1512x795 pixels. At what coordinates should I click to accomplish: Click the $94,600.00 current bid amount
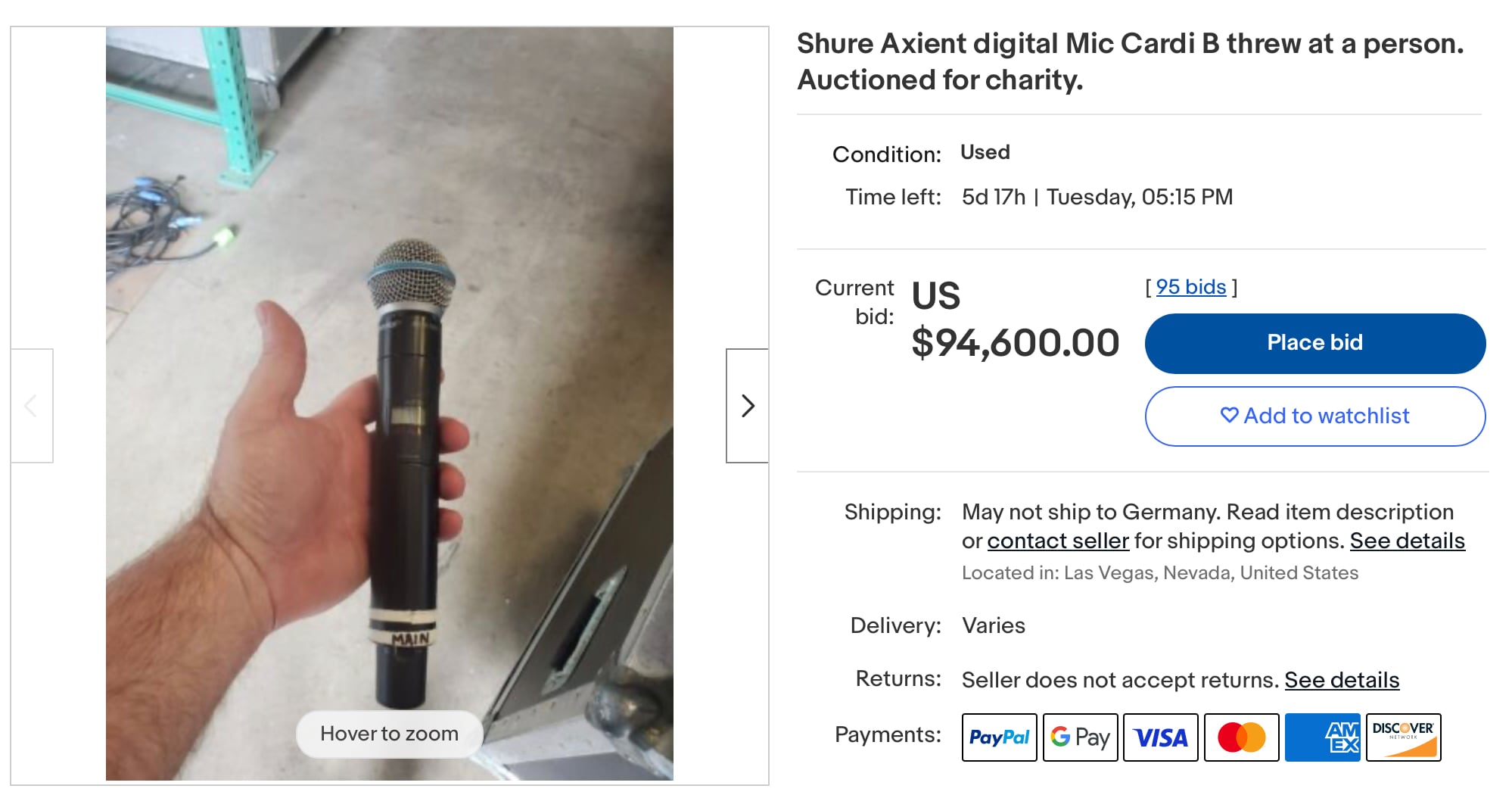[1015, 342]
